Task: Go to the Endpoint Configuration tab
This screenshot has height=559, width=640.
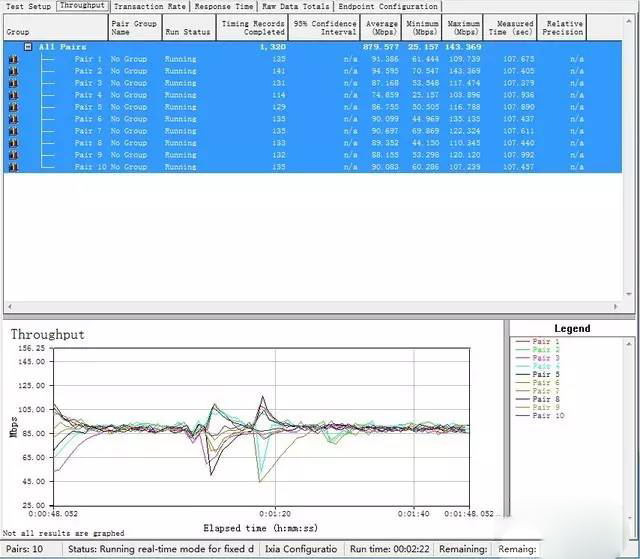Action: 388,6
